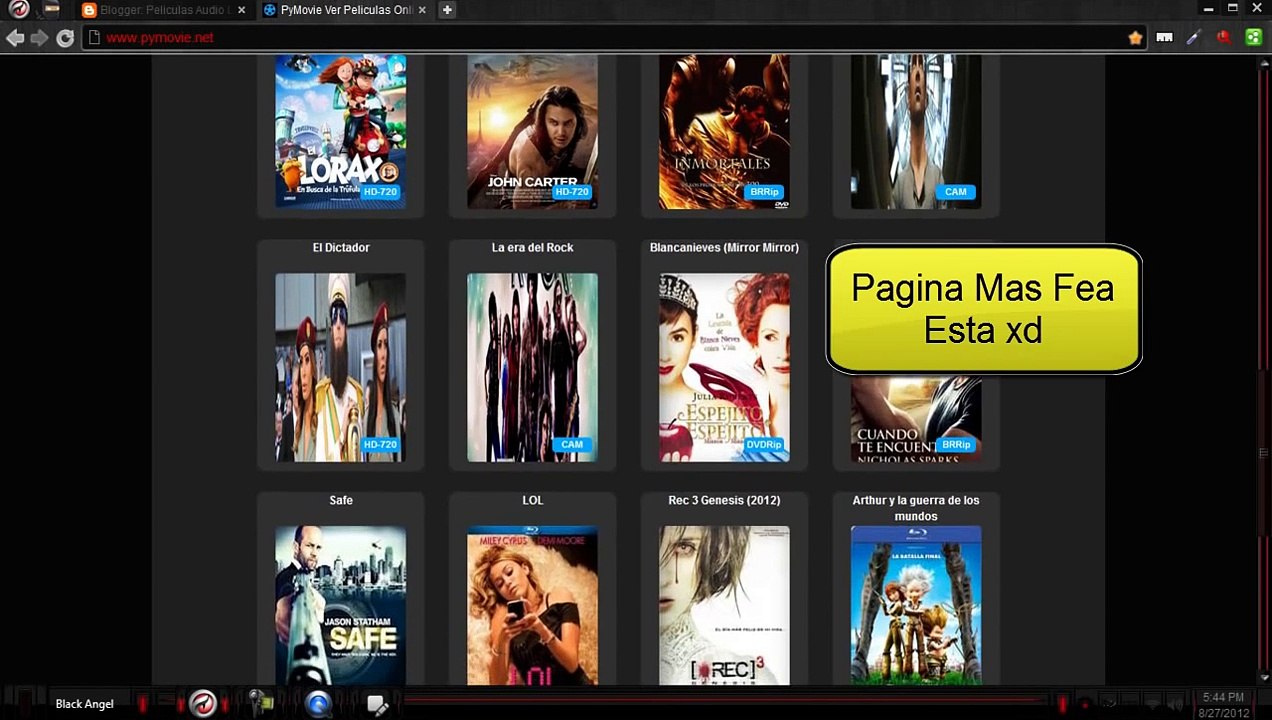Click the dark rectangular extension icon beside the star
The width and height of the screenshot is (1272, 720).
[x=1164, y=38]
